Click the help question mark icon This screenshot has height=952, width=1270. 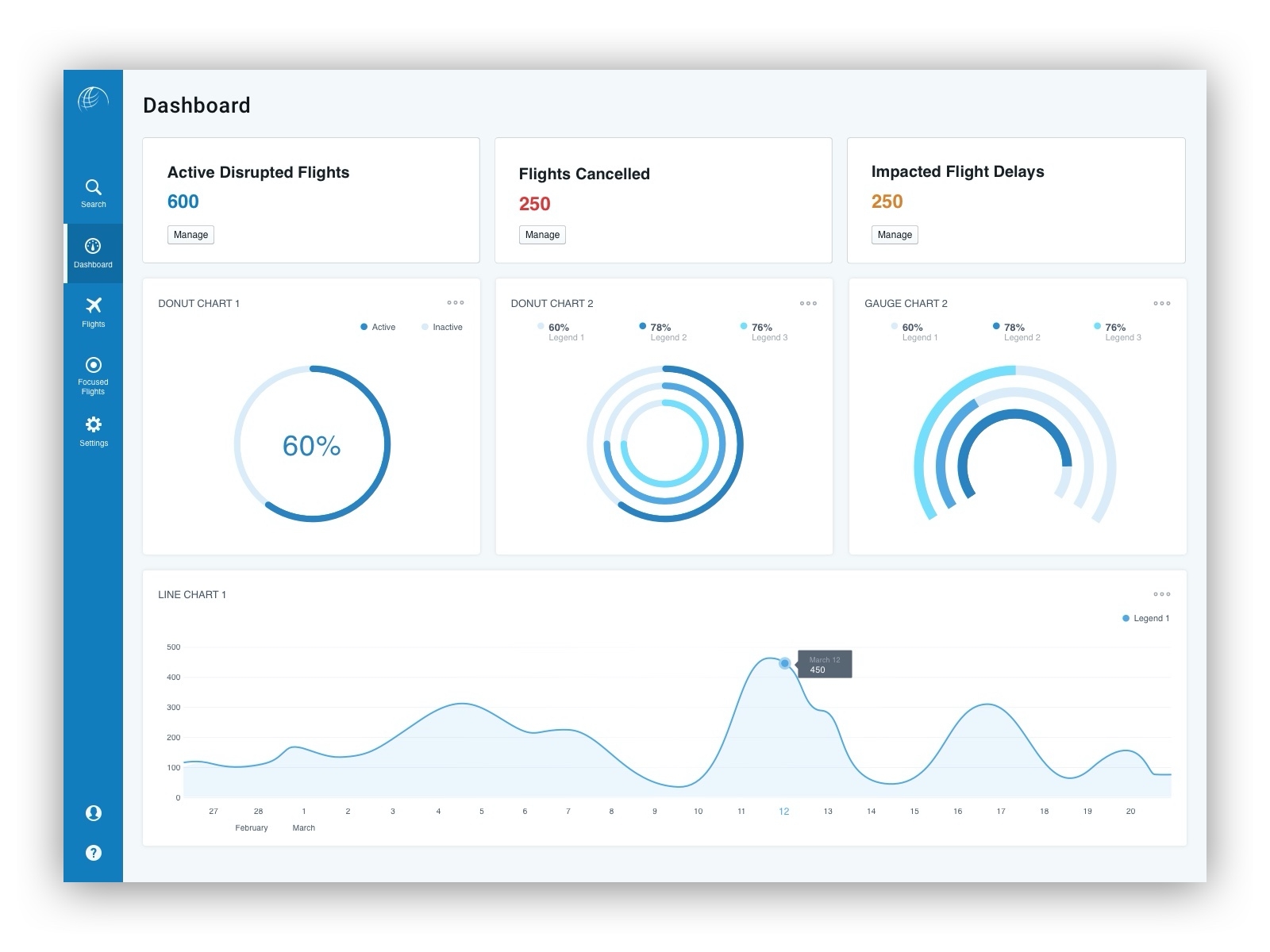pyautogui.click(x=93, y=853)
